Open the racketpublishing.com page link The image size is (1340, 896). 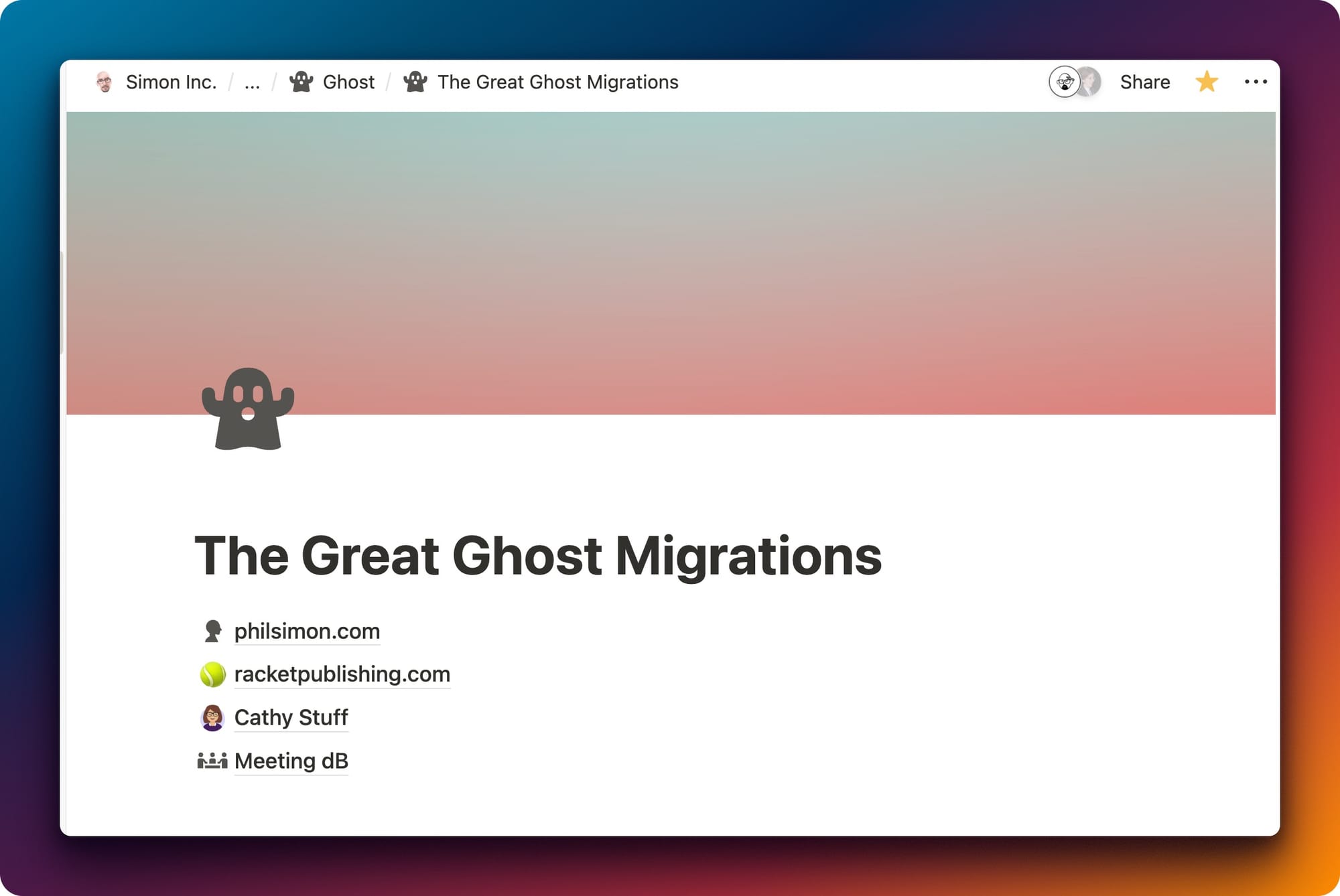[342, 674]
